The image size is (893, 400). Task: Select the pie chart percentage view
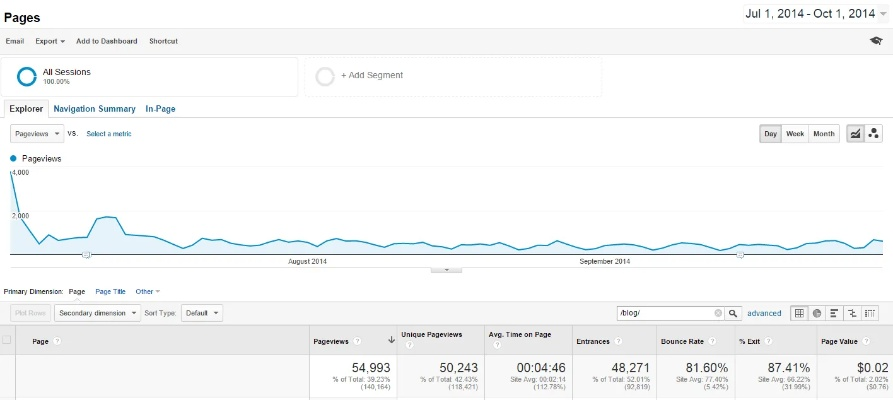[817, 313]
